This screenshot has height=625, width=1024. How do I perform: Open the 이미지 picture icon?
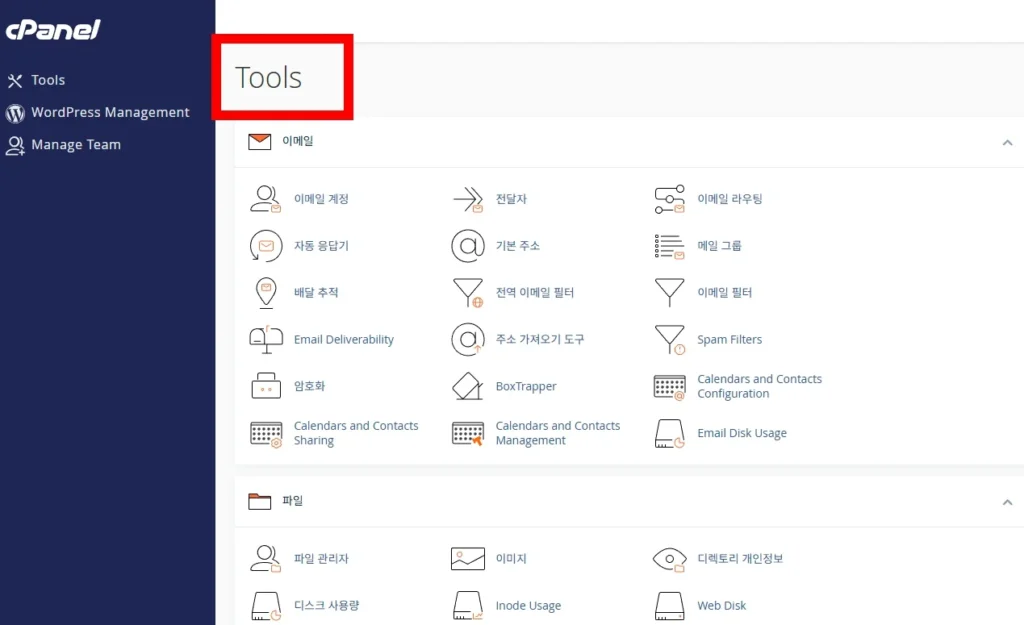tap(468, 559)
